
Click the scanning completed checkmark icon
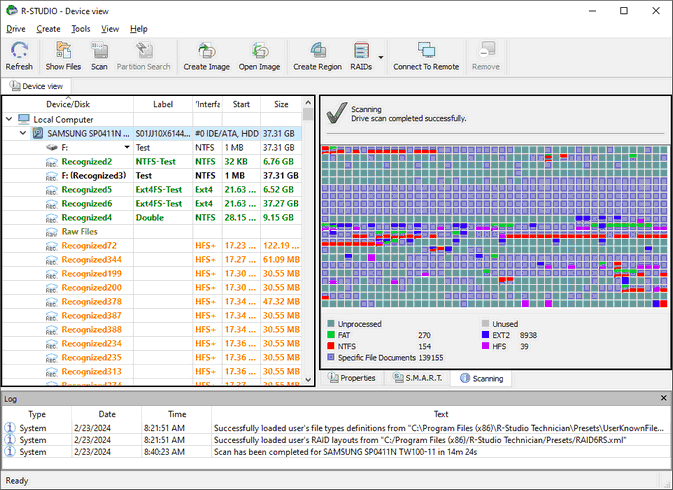(x=336, y=113)
